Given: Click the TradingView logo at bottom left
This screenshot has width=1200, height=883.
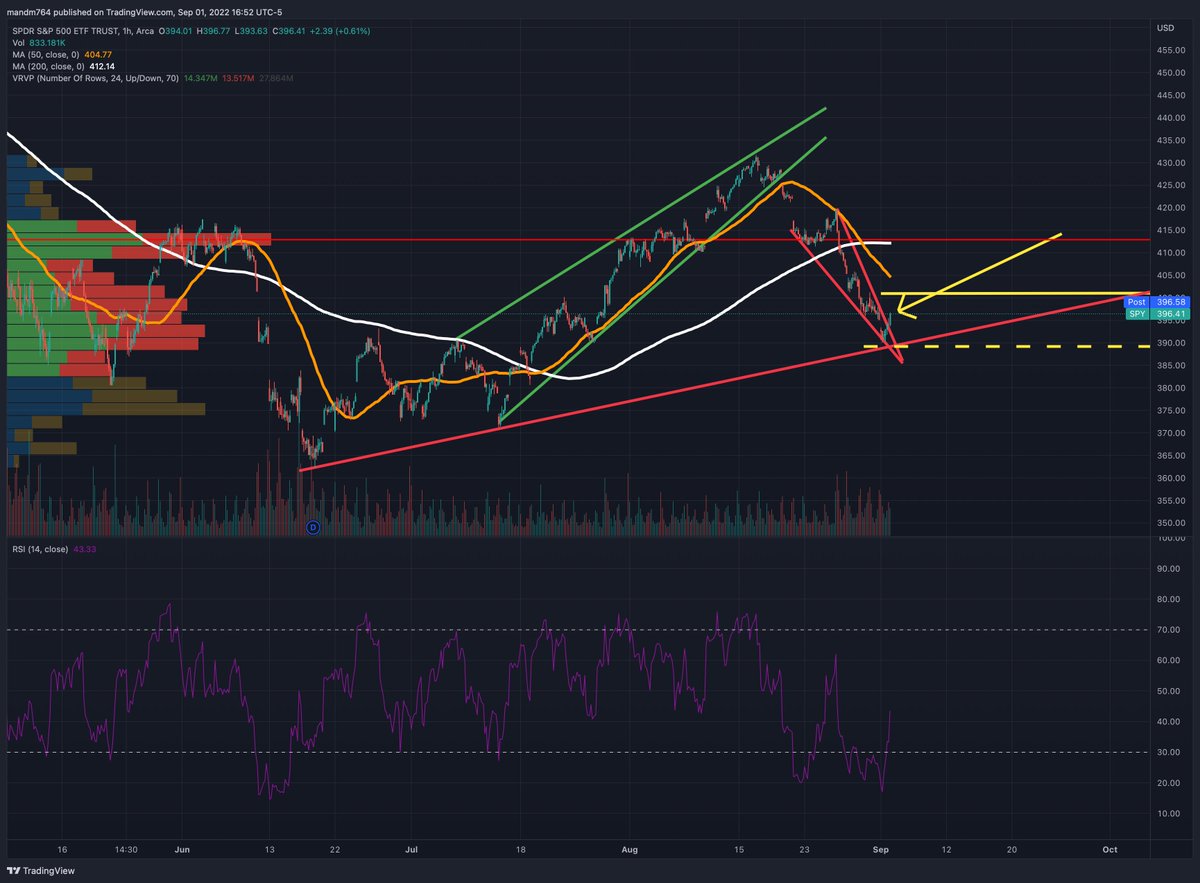Looking at the screenshot, I should tap(41, 871).
